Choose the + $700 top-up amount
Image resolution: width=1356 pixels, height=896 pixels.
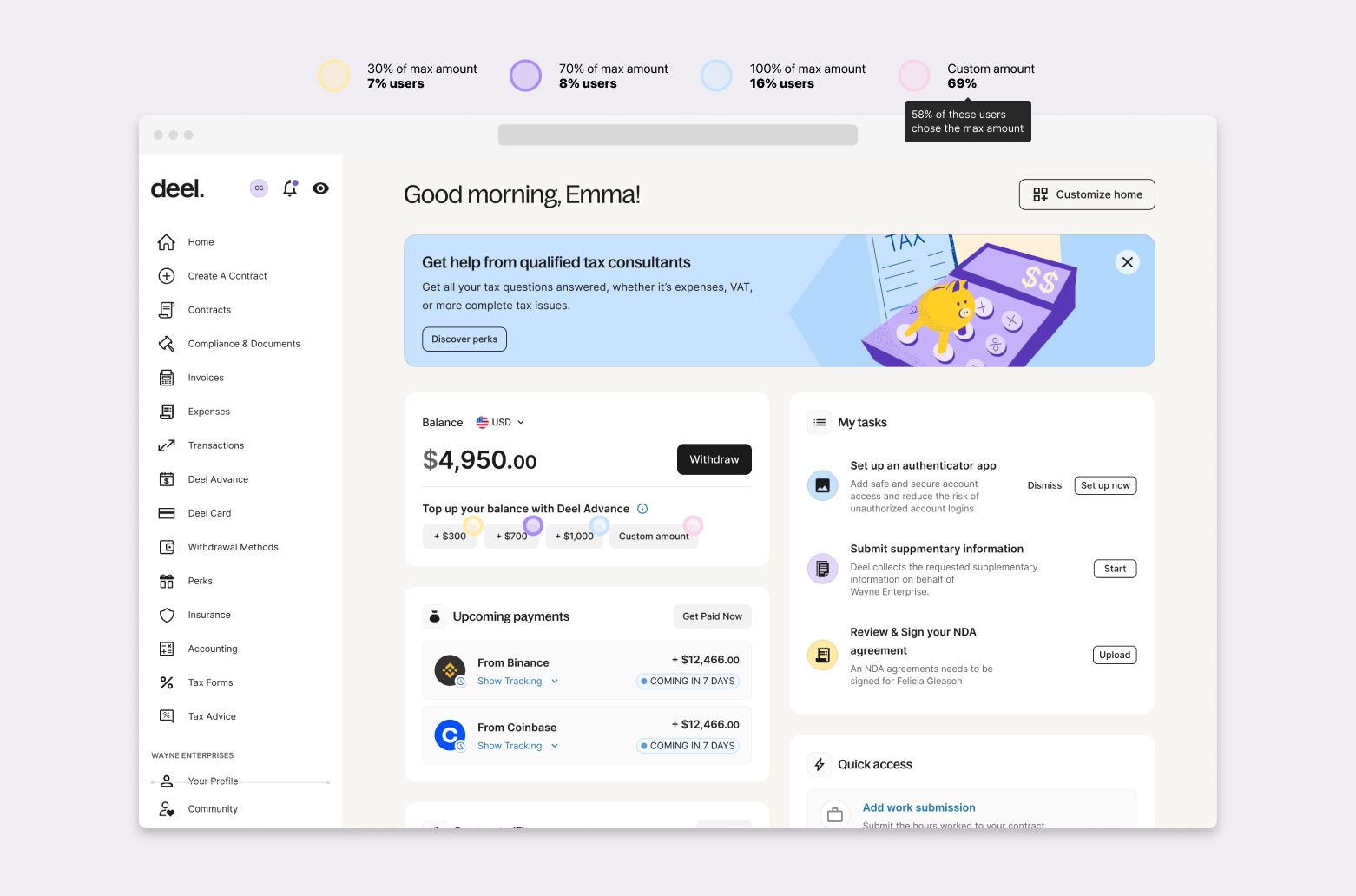click(x=511, y=537)
